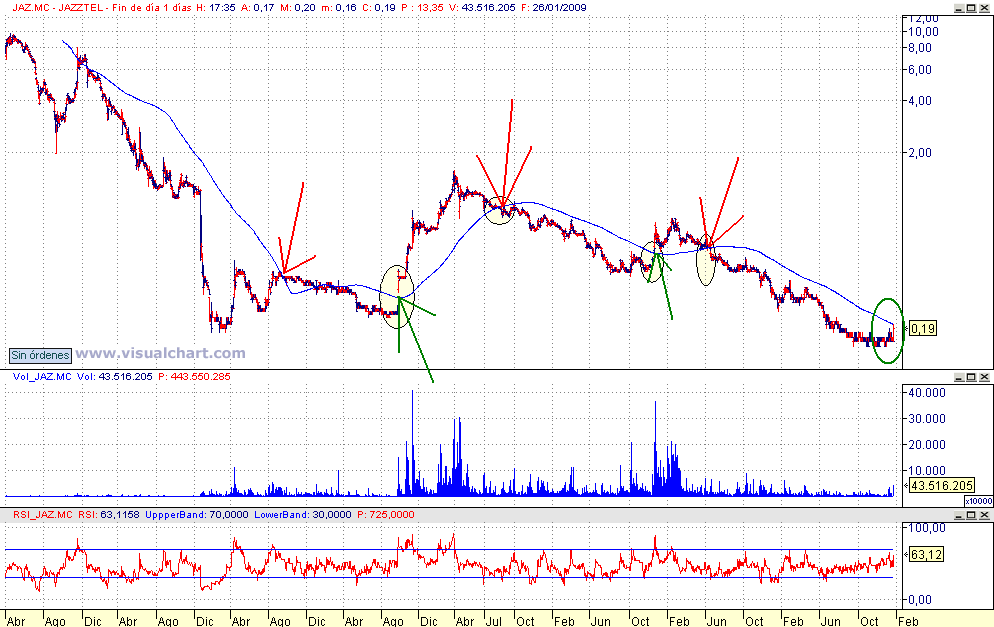Image resolution: width=994 pixels, height=627 pixels.
Task: Click the 'P: 725,0000' RSI panel value
Action: pos(385,515)
